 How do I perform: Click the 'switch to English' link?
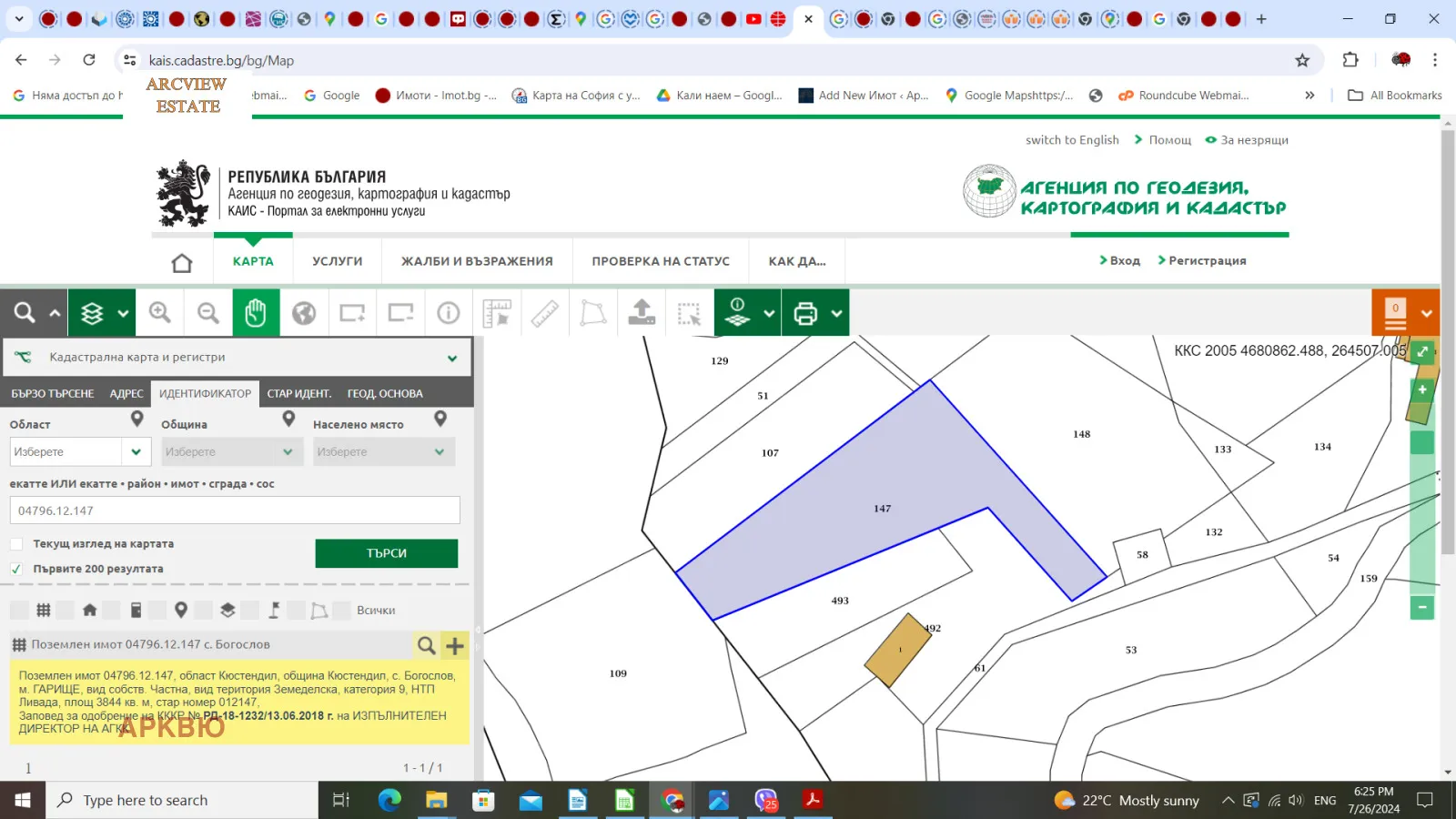click(x=1072, y=140)
